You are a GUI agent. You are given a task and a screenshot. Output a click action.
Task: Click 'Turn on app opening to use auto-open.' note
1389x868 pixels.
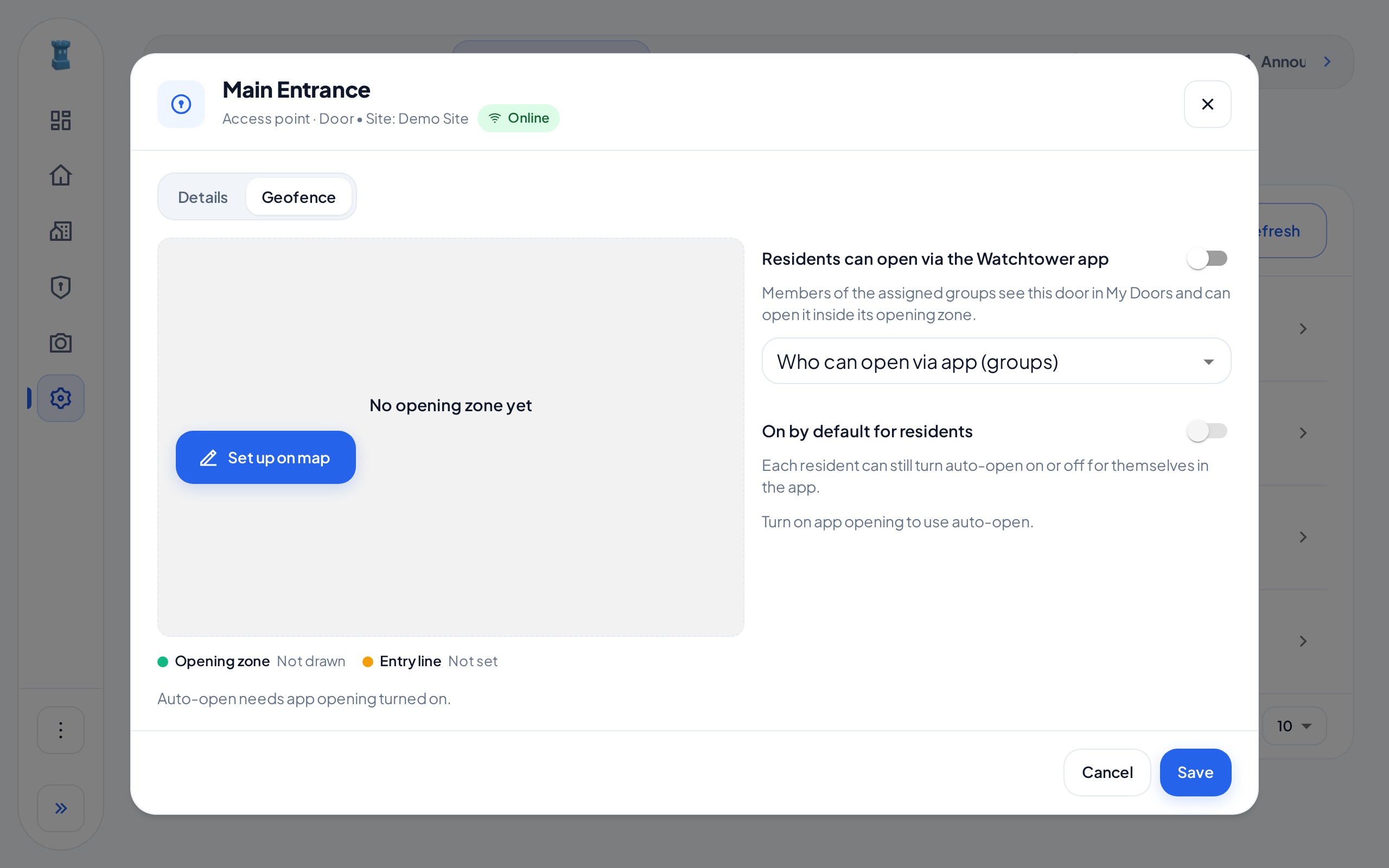point(897,522)
